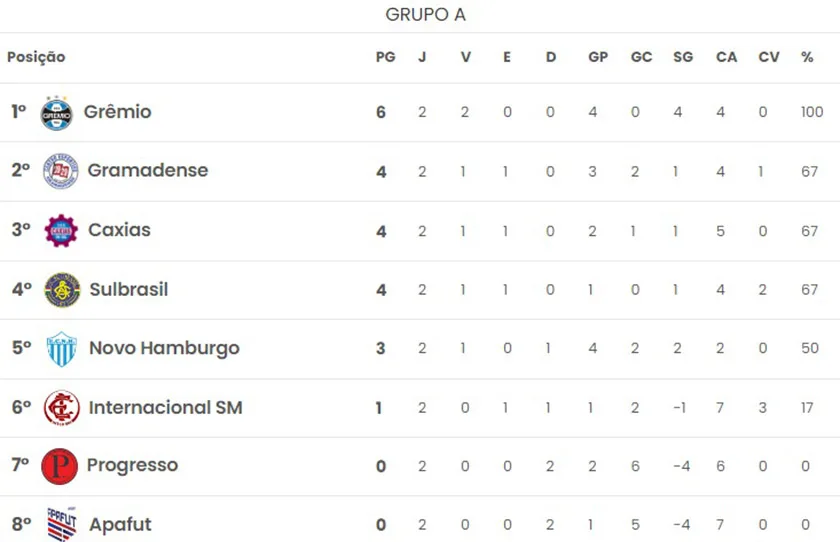Click the Gramadense team logo
Screen dimensions: 840x542
coord(60,171)
